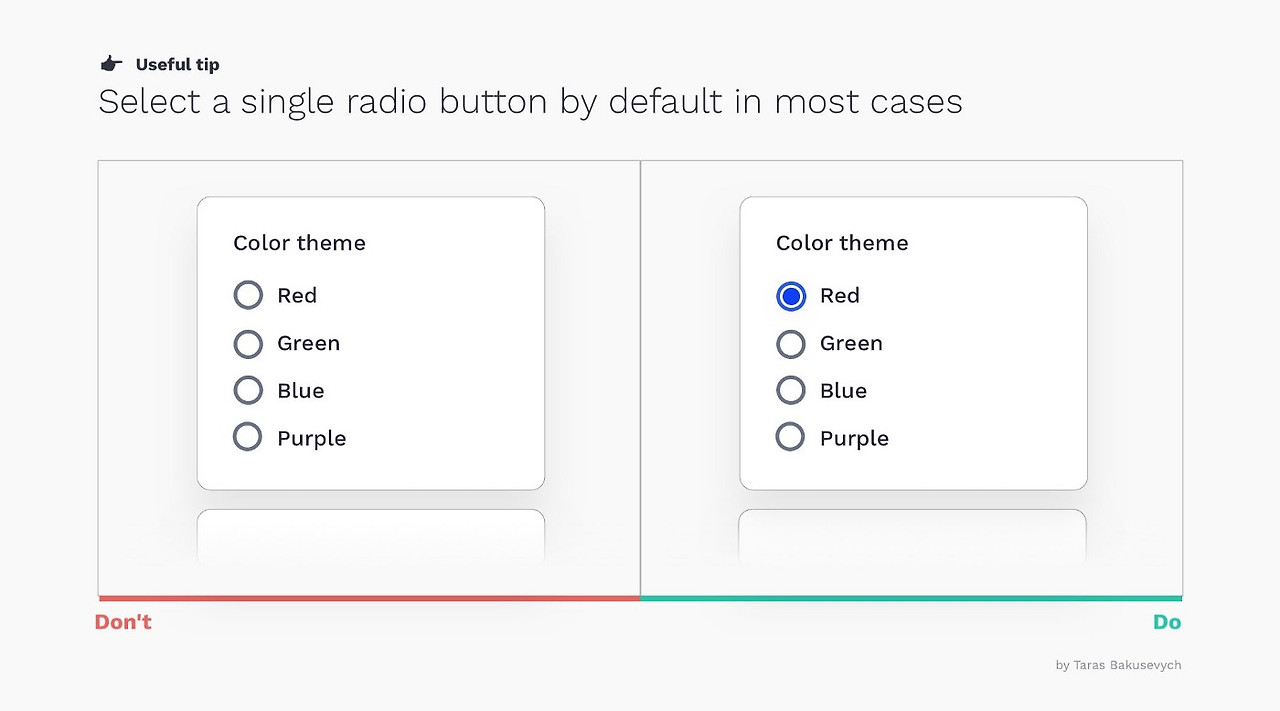The width and height of the screenshot is (1280, 711).
Task: Click the Red option text in the Do panel
Action: coord(839,296)
